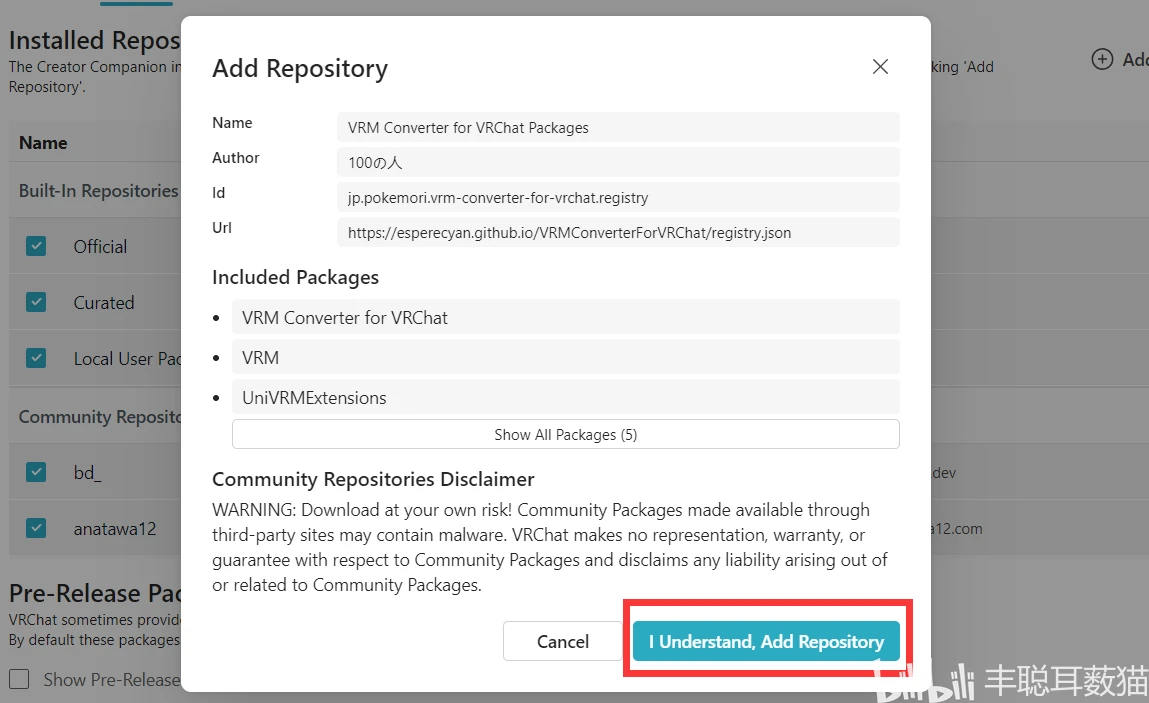The image size is (1149, 703).
Task: Disable the anatawa12 repository checkbox
Action: pos(36,528)
